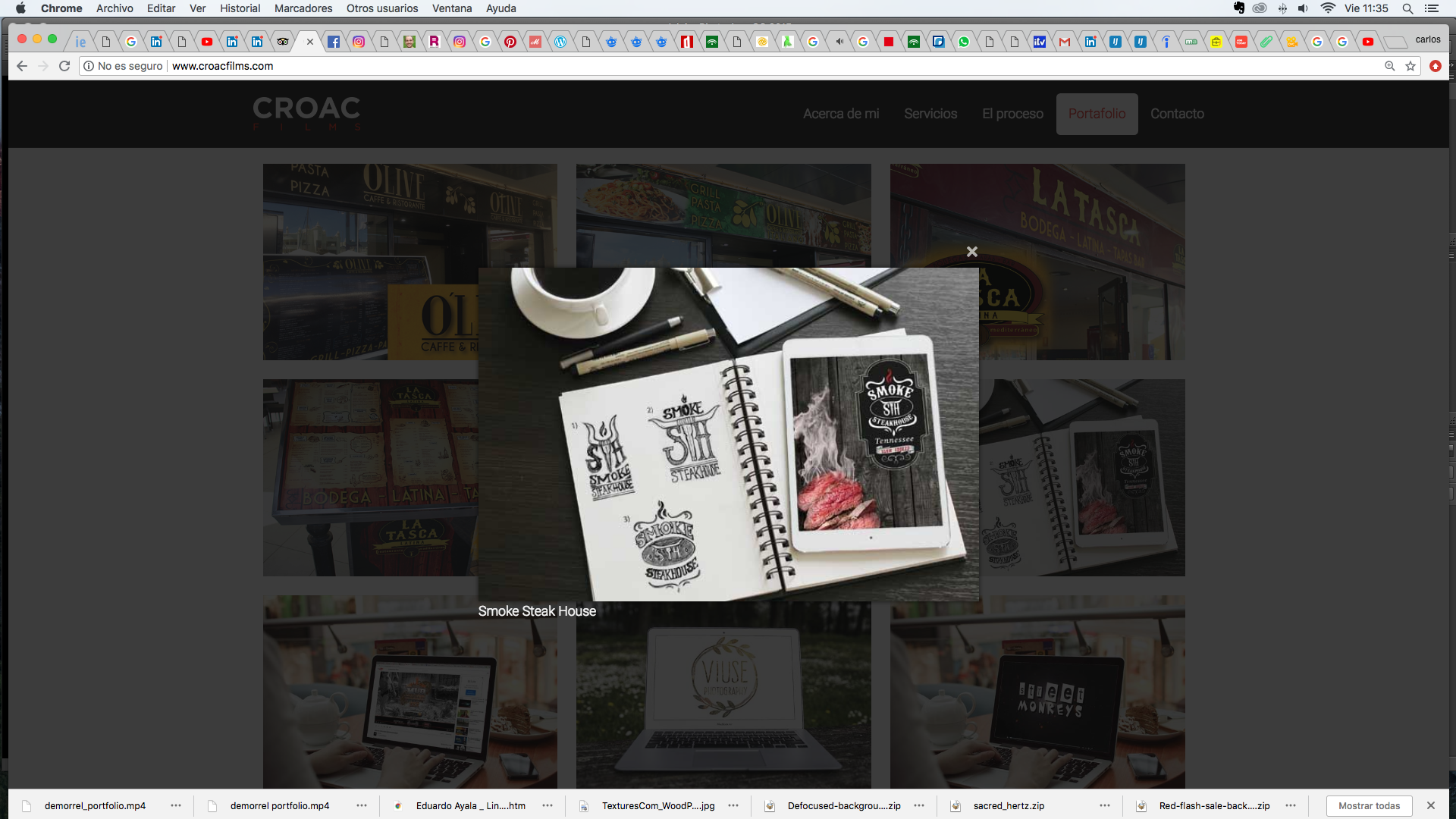Click the enlarged Smoke Steak House image
Viewport: 1456px width, 819px height.
point(729,435)
